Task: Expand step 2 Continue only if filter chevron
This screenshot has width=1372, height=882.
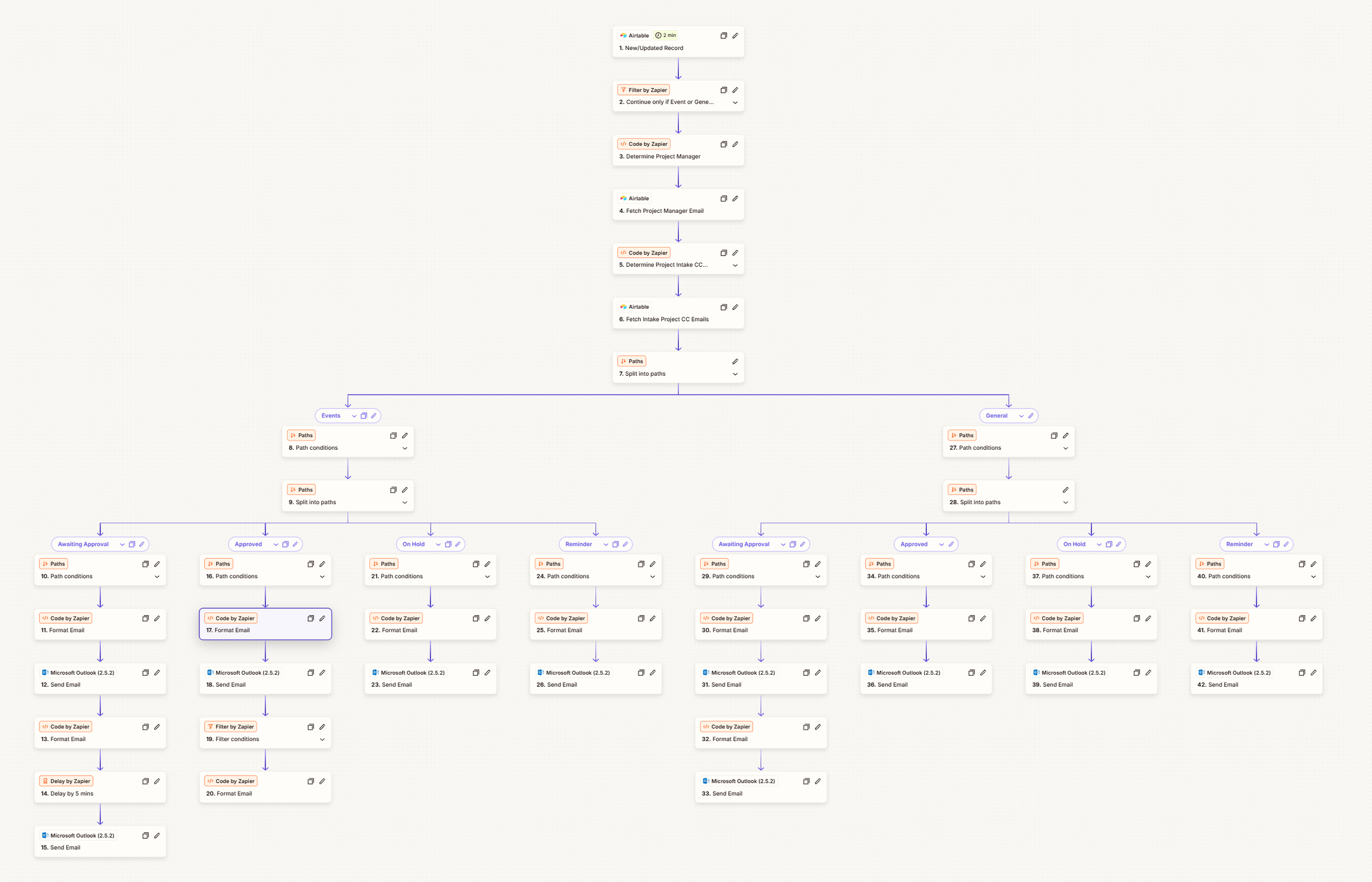Action: click(735, 103)
